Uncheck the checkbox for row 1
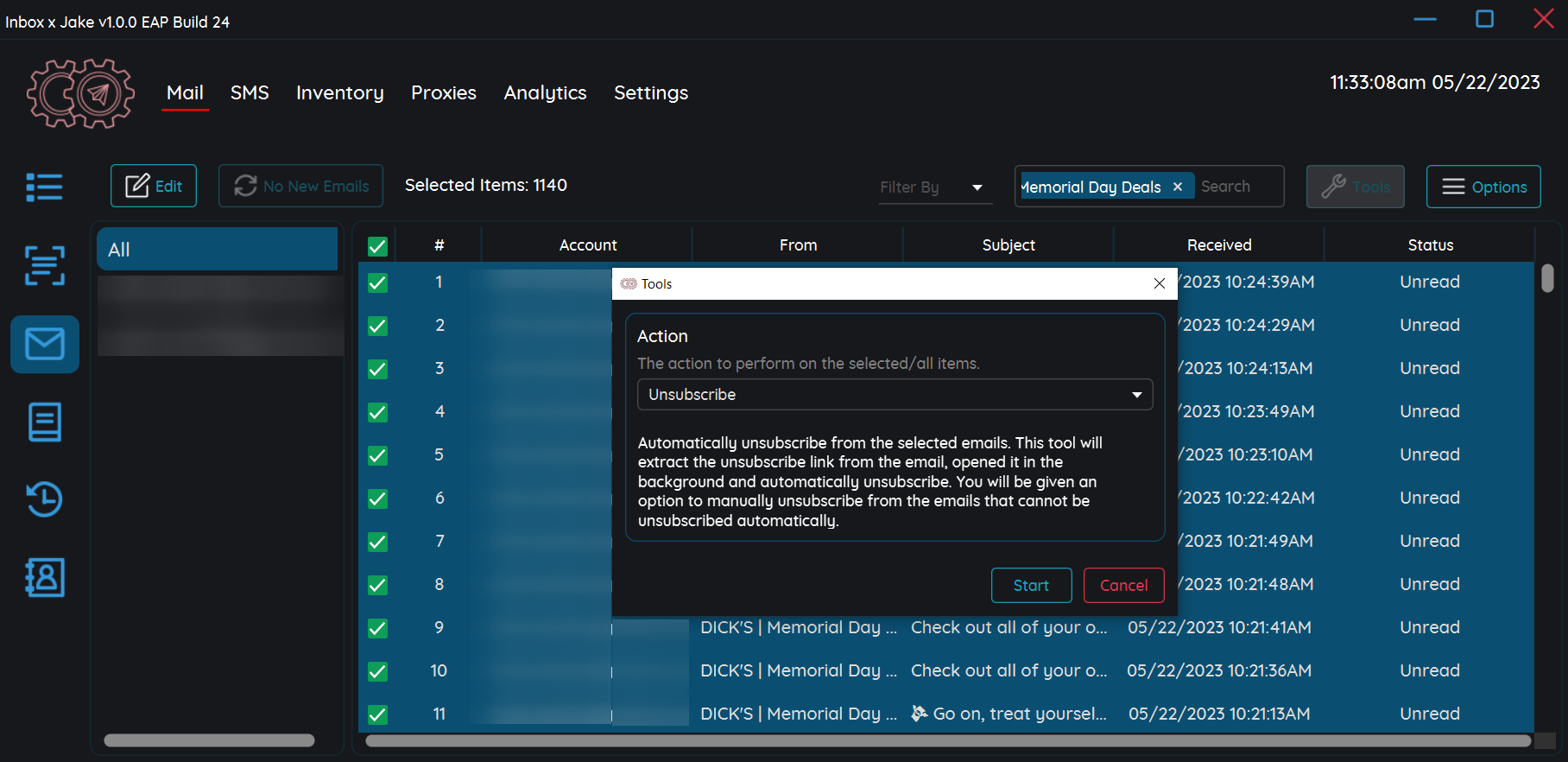 (377, 283)
